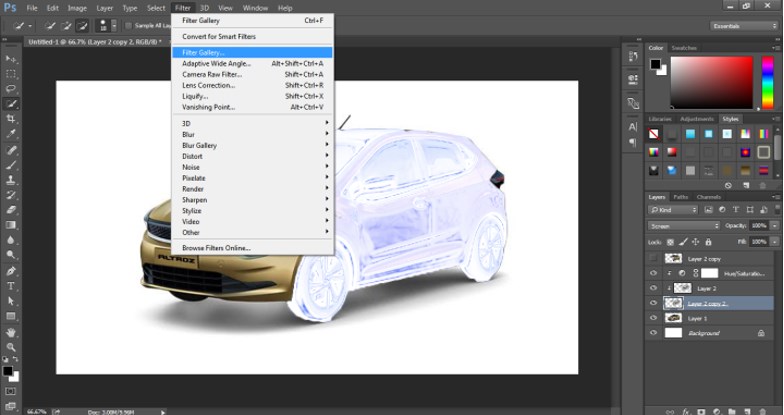784x415 pixels.
Task: Select the Horizontal Type tool
Action: (x=11, y=286)
